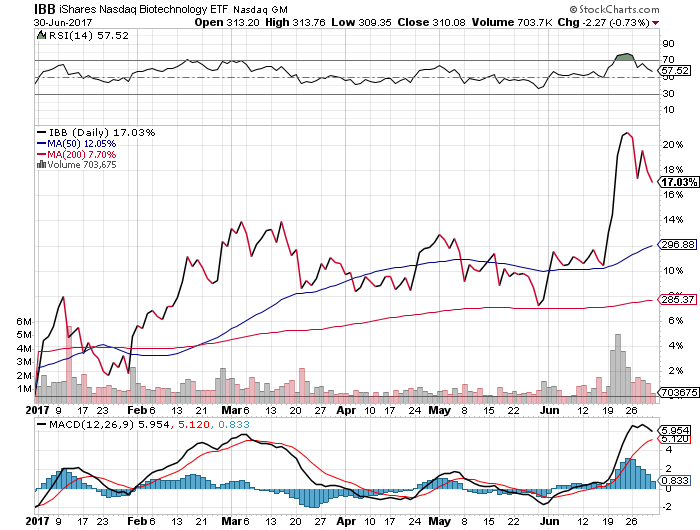Screen dimensions: 700x530
Task: Click the MA(200) 7.70% legend text
Action: point(82,154)
